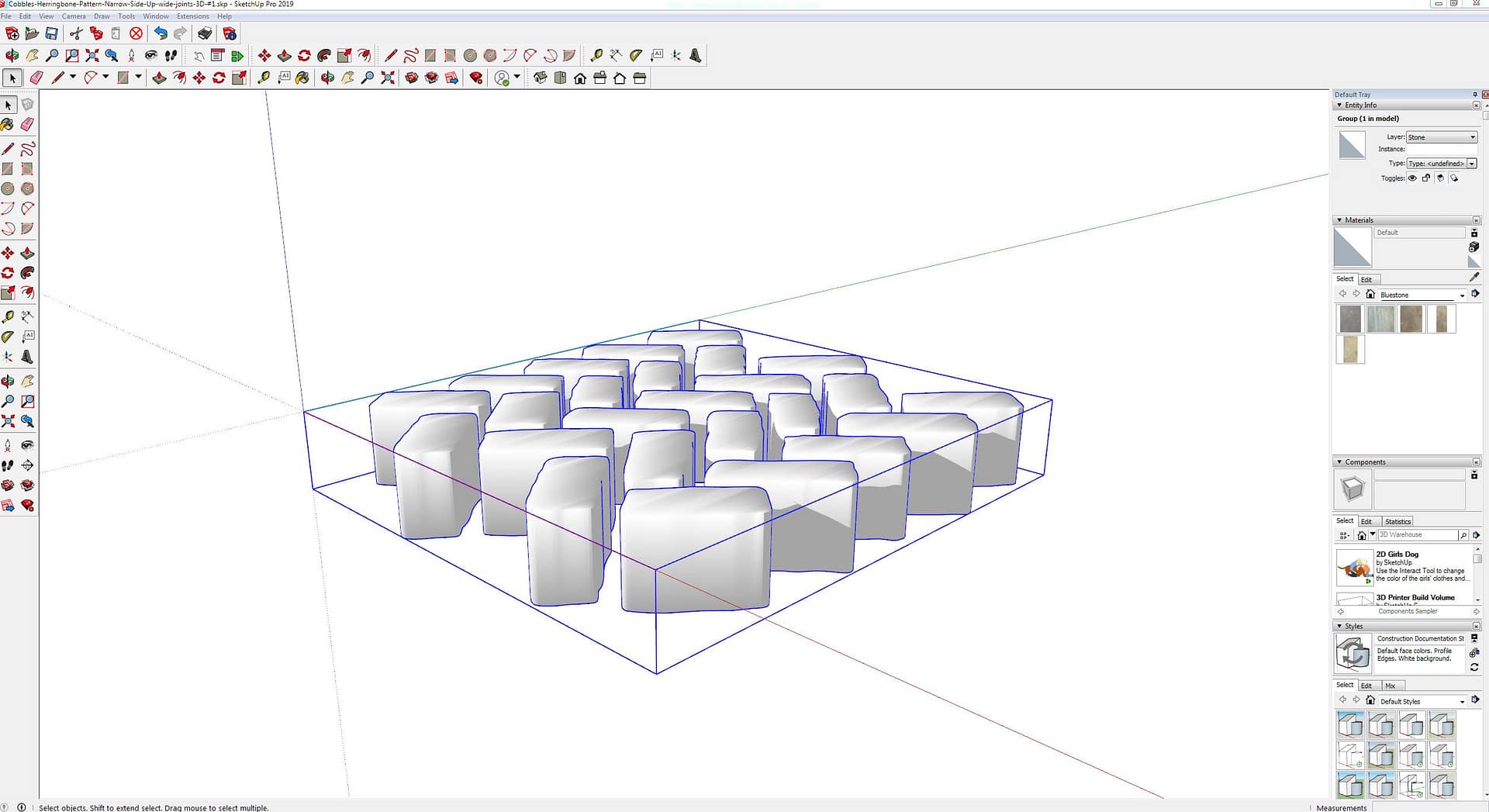The image size is (1489, 812).
Task: Select the first dark gray Bluestone swatch
Action: [1350, 319]
